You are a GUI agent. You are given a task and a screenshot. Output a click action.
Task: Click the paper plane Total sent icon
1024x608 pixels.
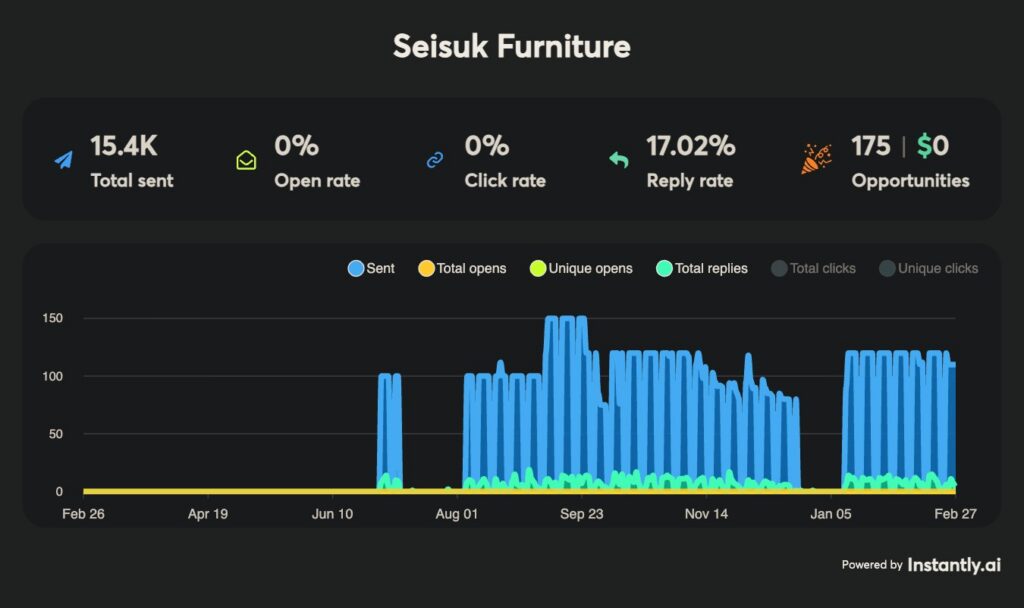pyautogui.click(x=64, y=160)
